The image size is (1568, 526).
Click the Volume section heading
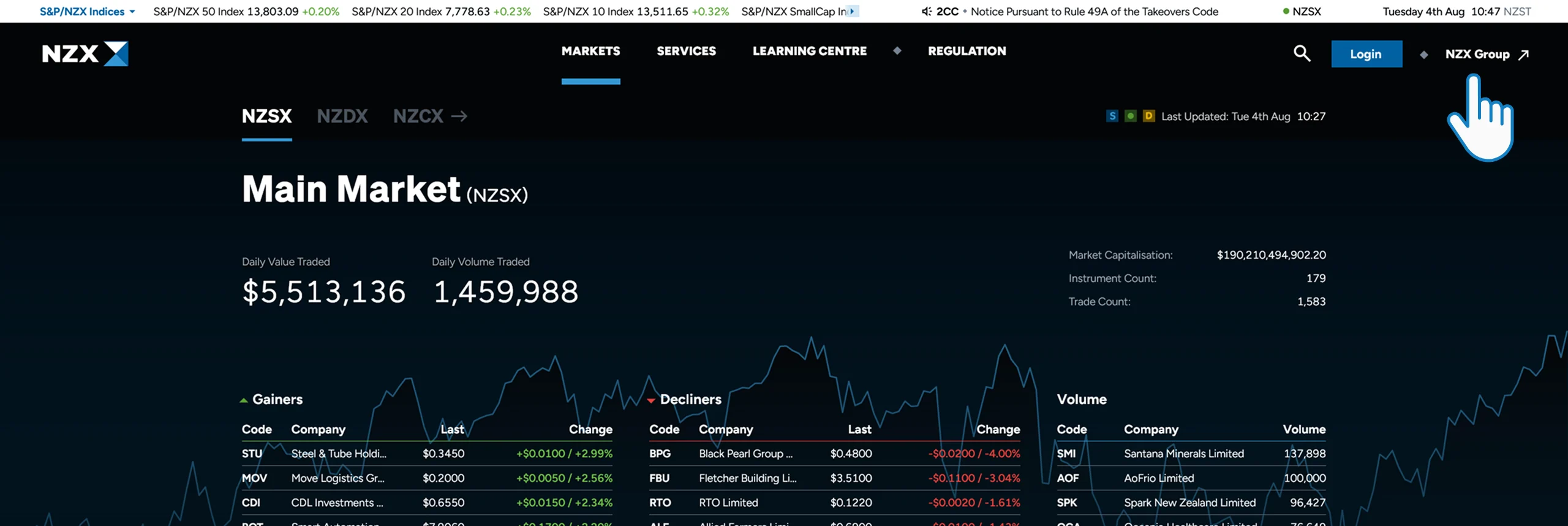[x=1082, y=400]
